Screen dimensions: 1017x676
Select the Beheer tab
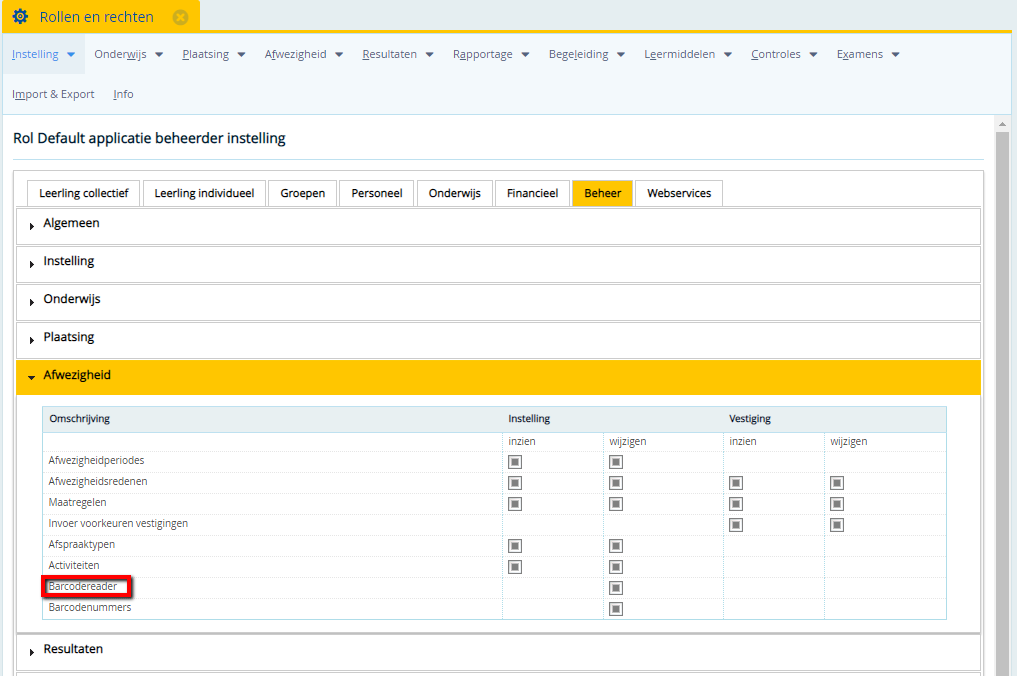coord(603,193)
